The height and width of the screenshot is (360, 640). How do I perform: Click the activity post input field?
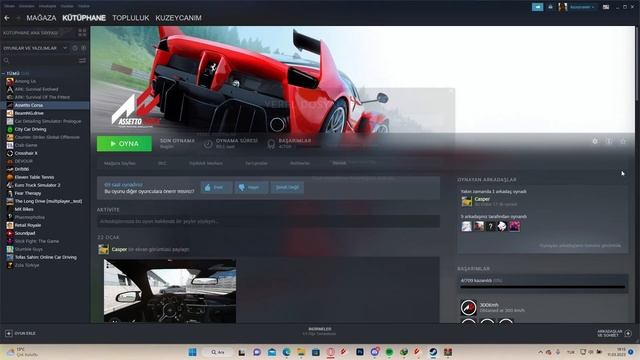point(268,221)
